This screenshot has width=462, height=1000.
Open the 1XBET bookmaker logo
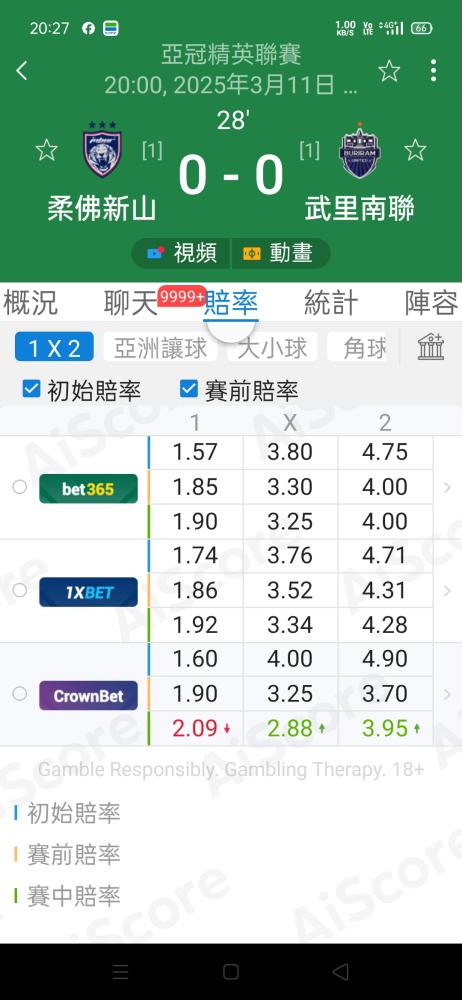point(88,592)
